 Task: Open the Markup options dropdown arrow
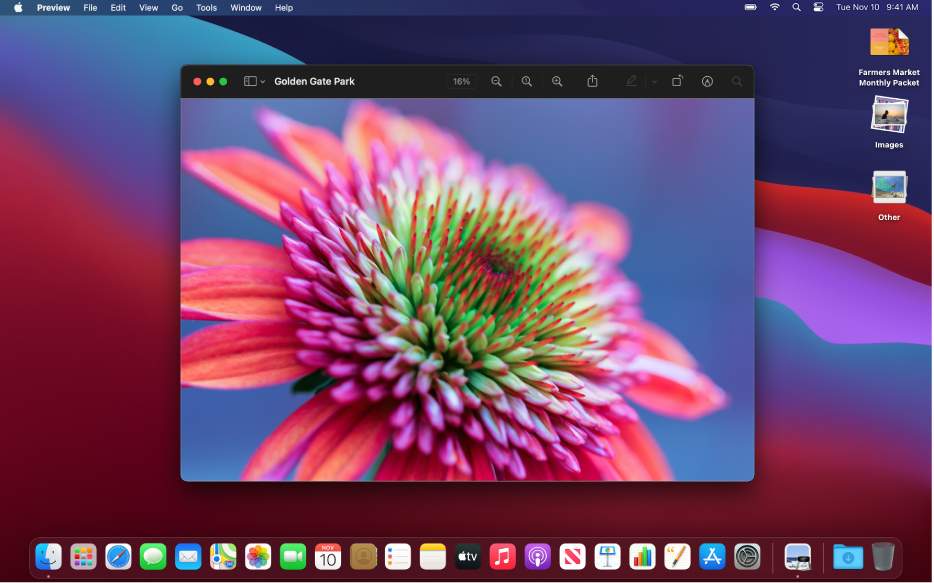point(652,81)
